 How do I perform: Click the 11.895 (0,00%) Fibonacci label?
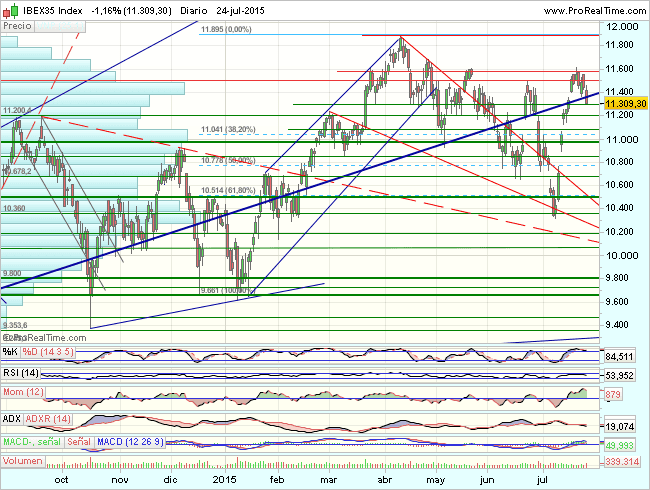(226, 29)
